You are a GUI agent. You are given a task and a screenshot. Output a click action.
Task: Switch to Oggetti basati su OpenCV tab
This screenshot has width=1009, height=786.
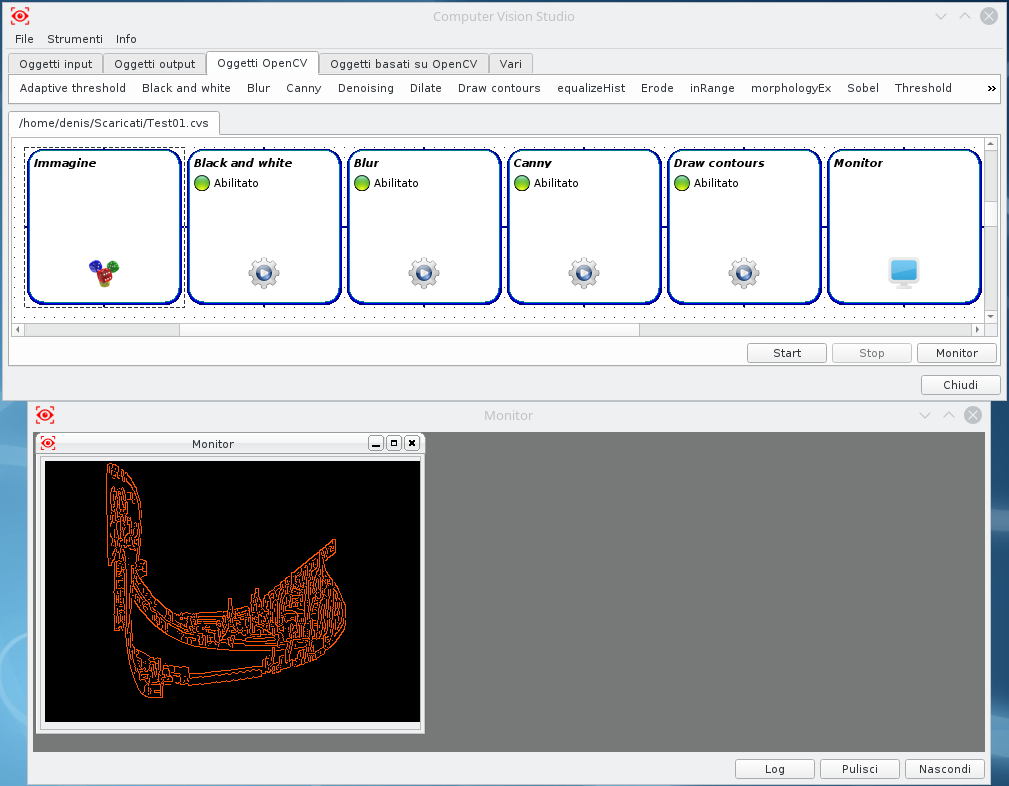pos(403,64)
